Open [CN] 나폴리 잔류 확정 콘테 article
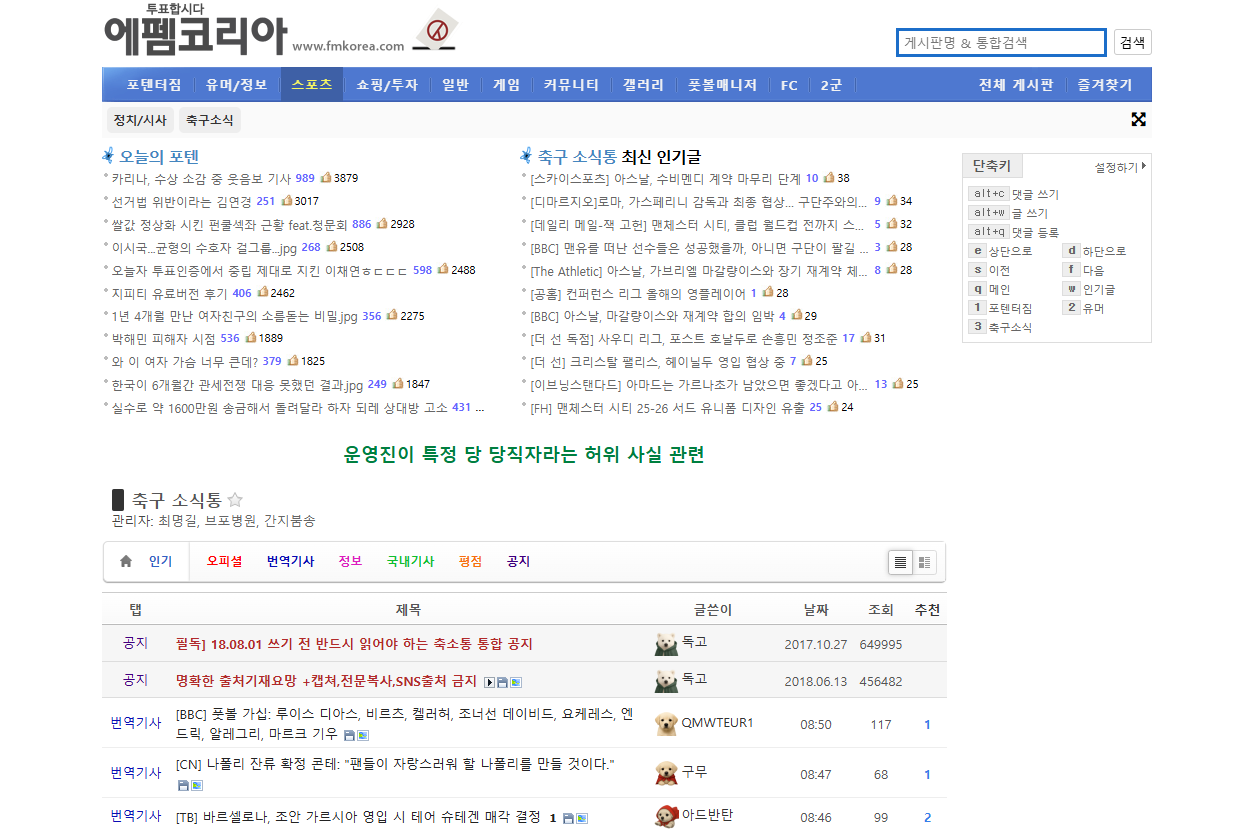1238x833 pixels. click(x=395, y=765)
